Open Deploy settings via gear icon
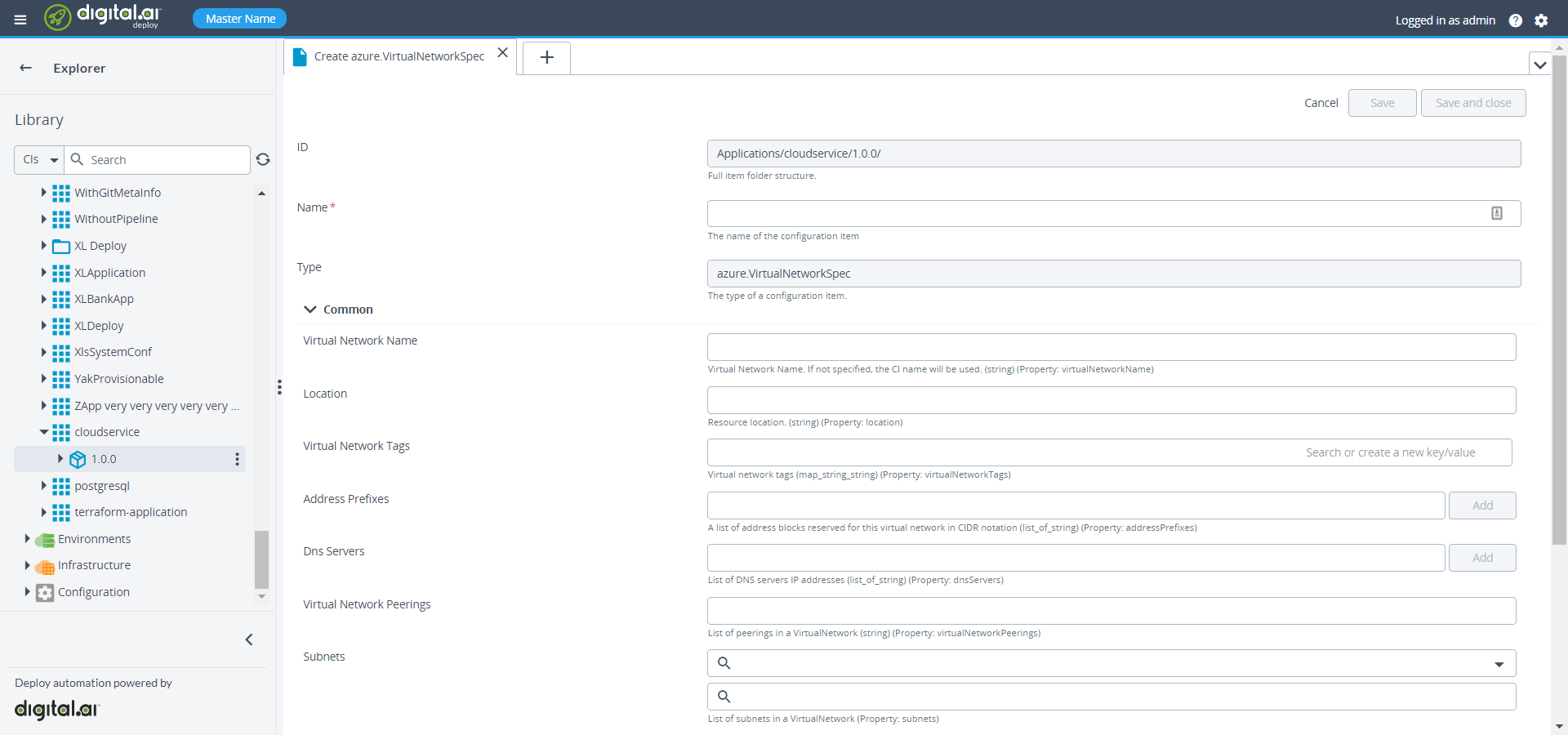This screenshot has width=1568, height=735. (x=1542, y=20)
